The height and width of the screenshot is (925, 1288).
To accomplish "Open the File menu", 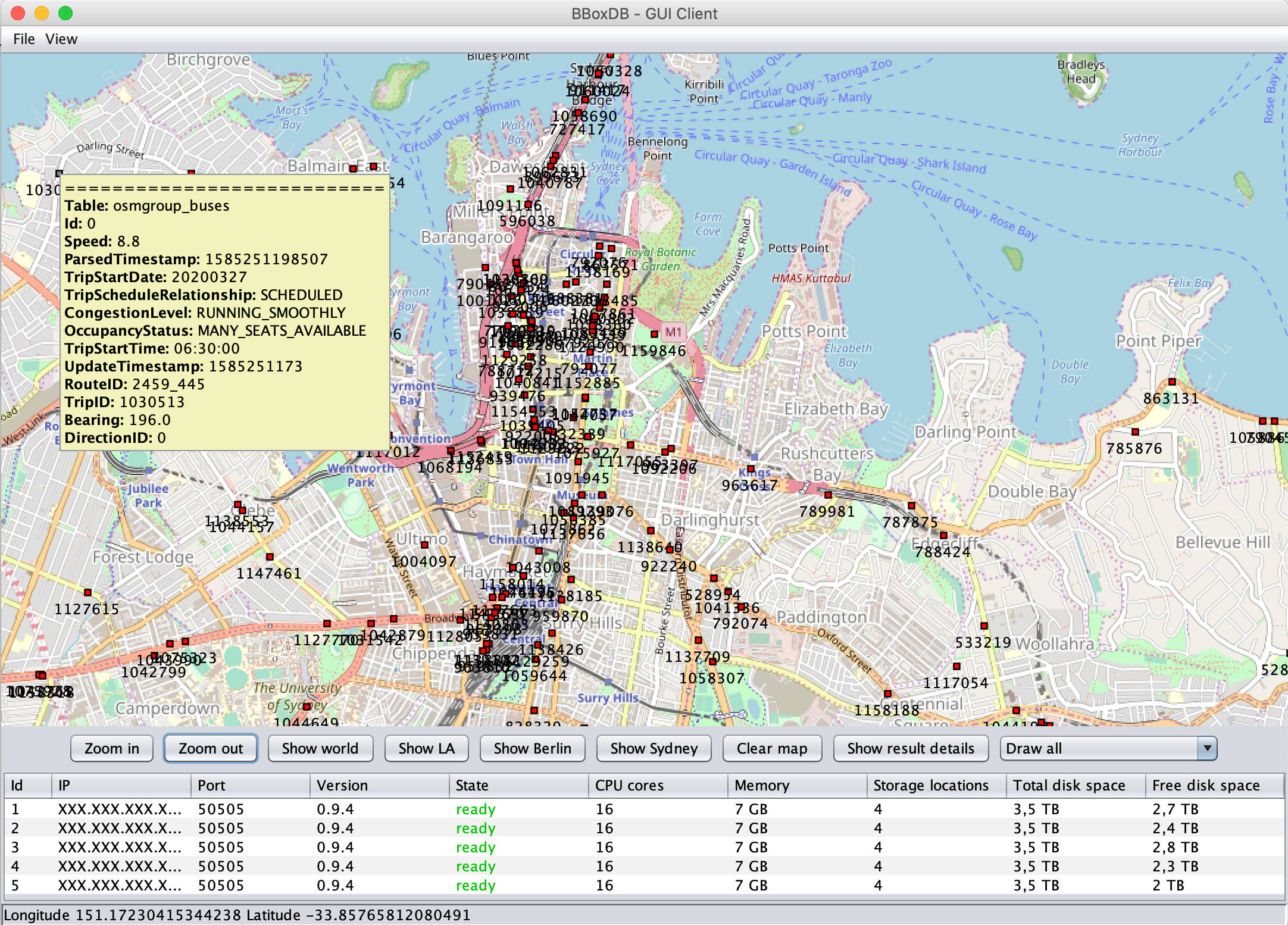I will (x=24, y=39).
